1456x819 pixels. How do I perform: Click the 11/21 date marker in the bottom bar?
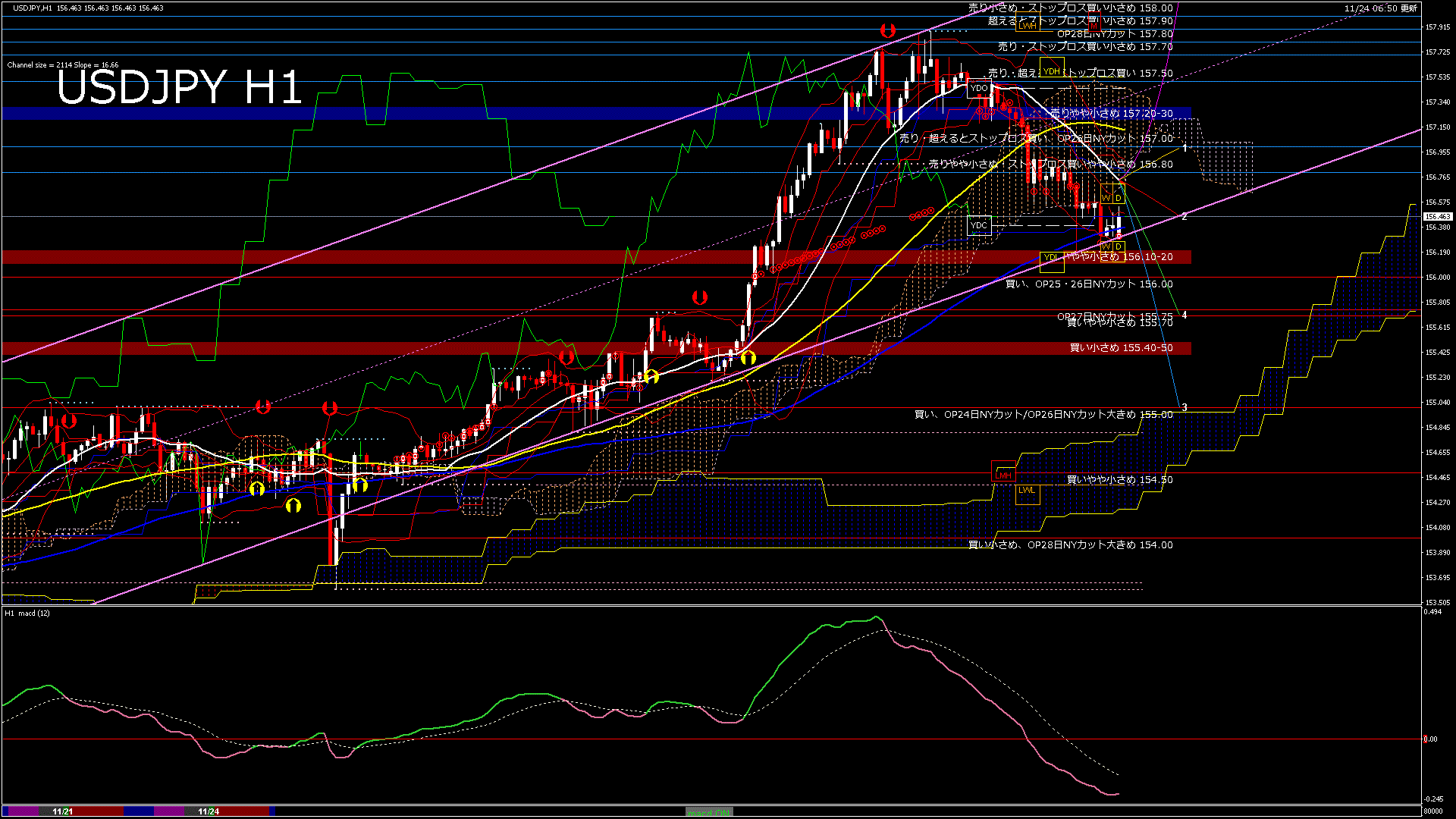[61, 810]
